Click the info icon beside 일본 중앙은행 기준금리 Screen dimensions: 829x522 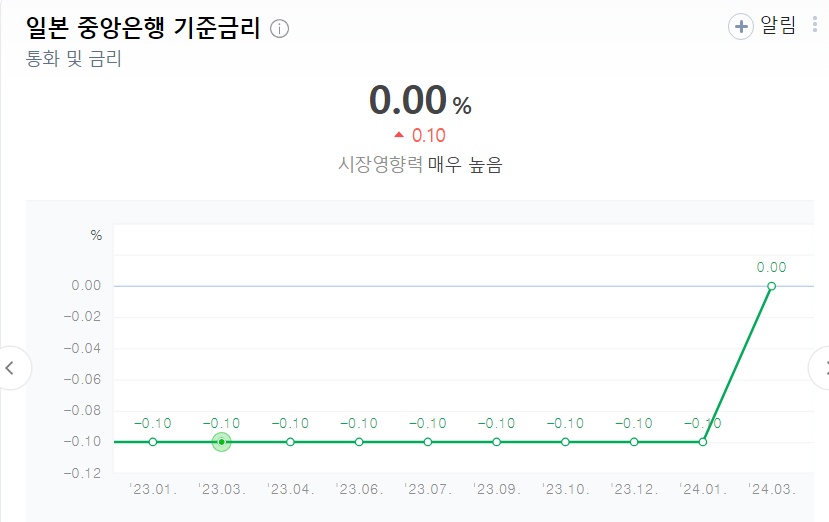(x=280, y=29)
